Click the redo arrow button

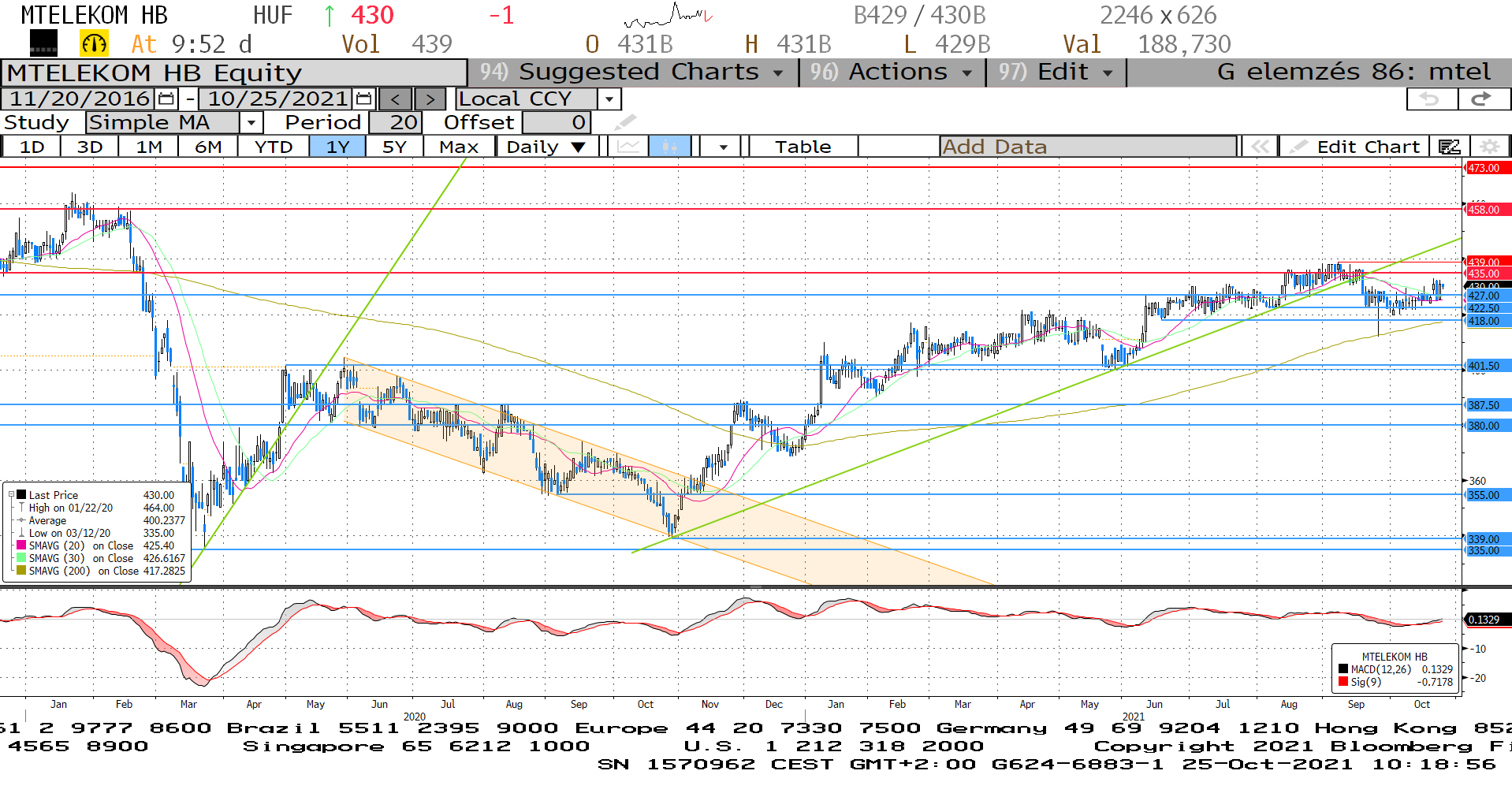(x=1483, y=99)
